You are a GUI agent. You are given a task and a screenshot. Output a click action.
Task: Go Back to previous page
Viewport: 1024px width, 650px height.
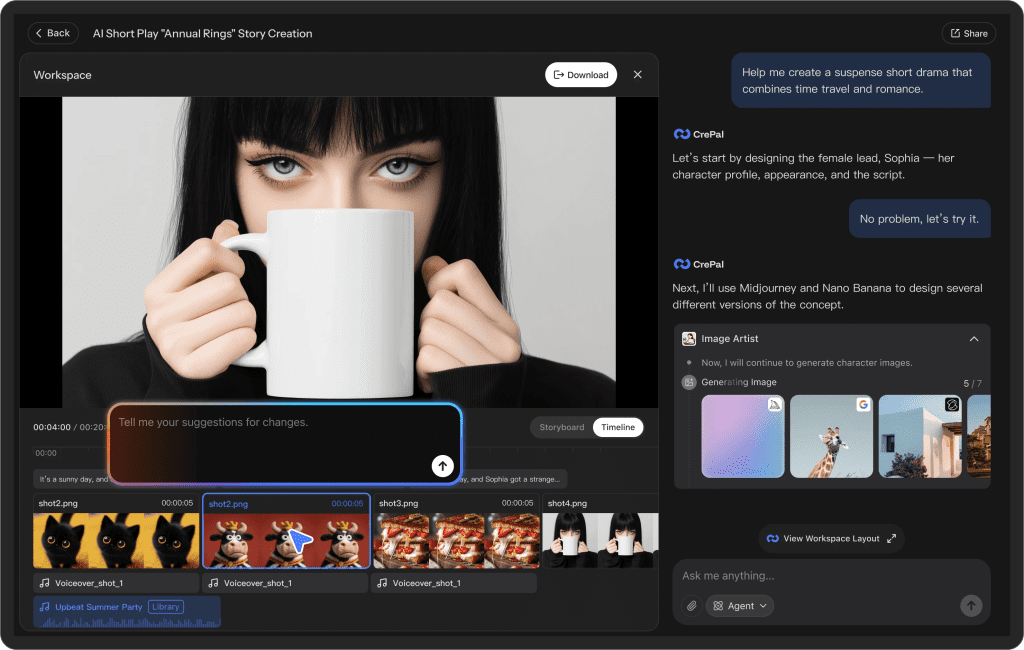[x=53, y=33]
